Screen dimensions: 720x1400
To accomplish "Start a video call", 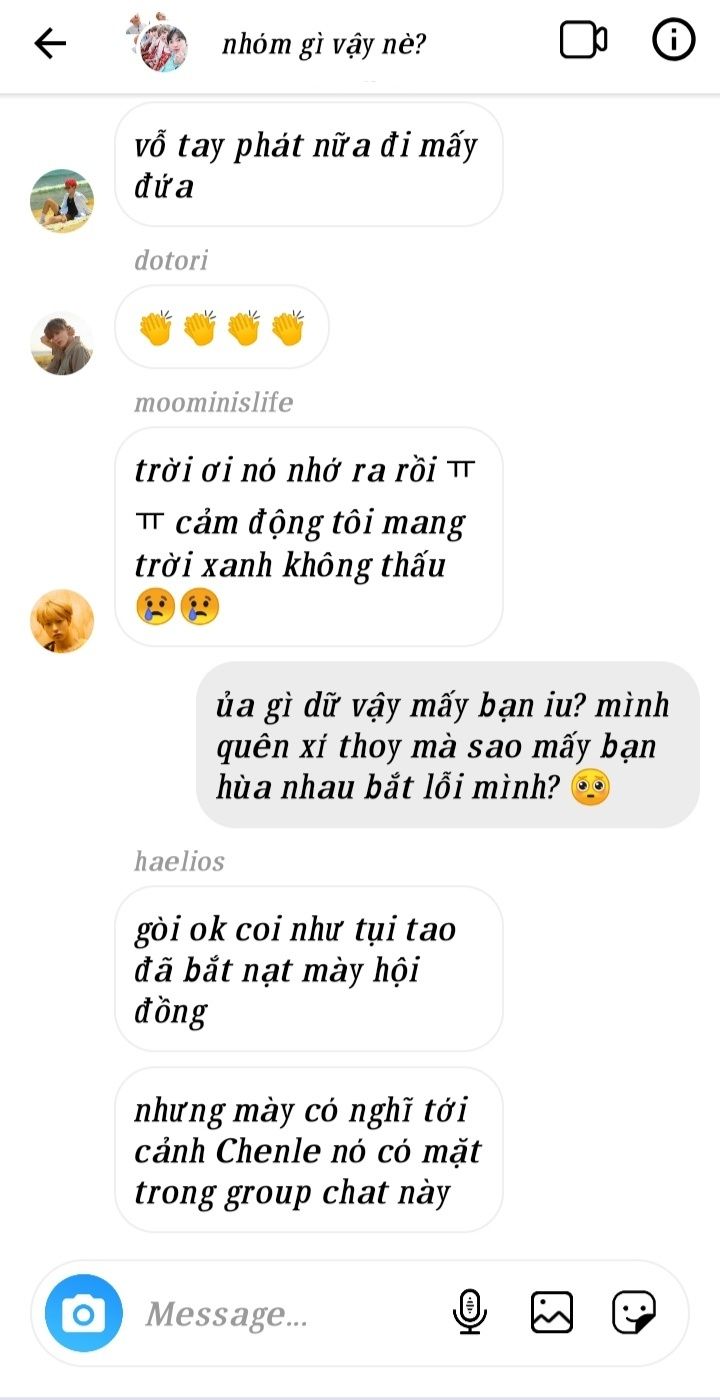I will coord(583,41).
